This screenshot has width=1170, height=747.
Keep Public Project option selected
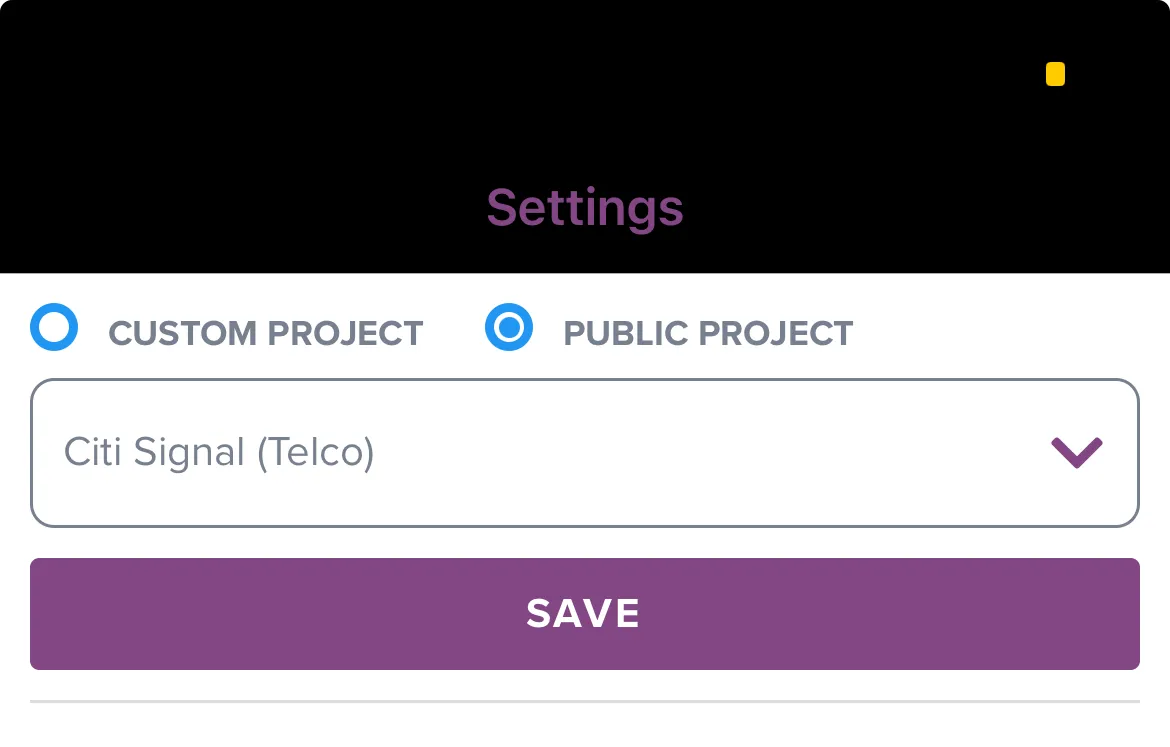pos(509,327)
